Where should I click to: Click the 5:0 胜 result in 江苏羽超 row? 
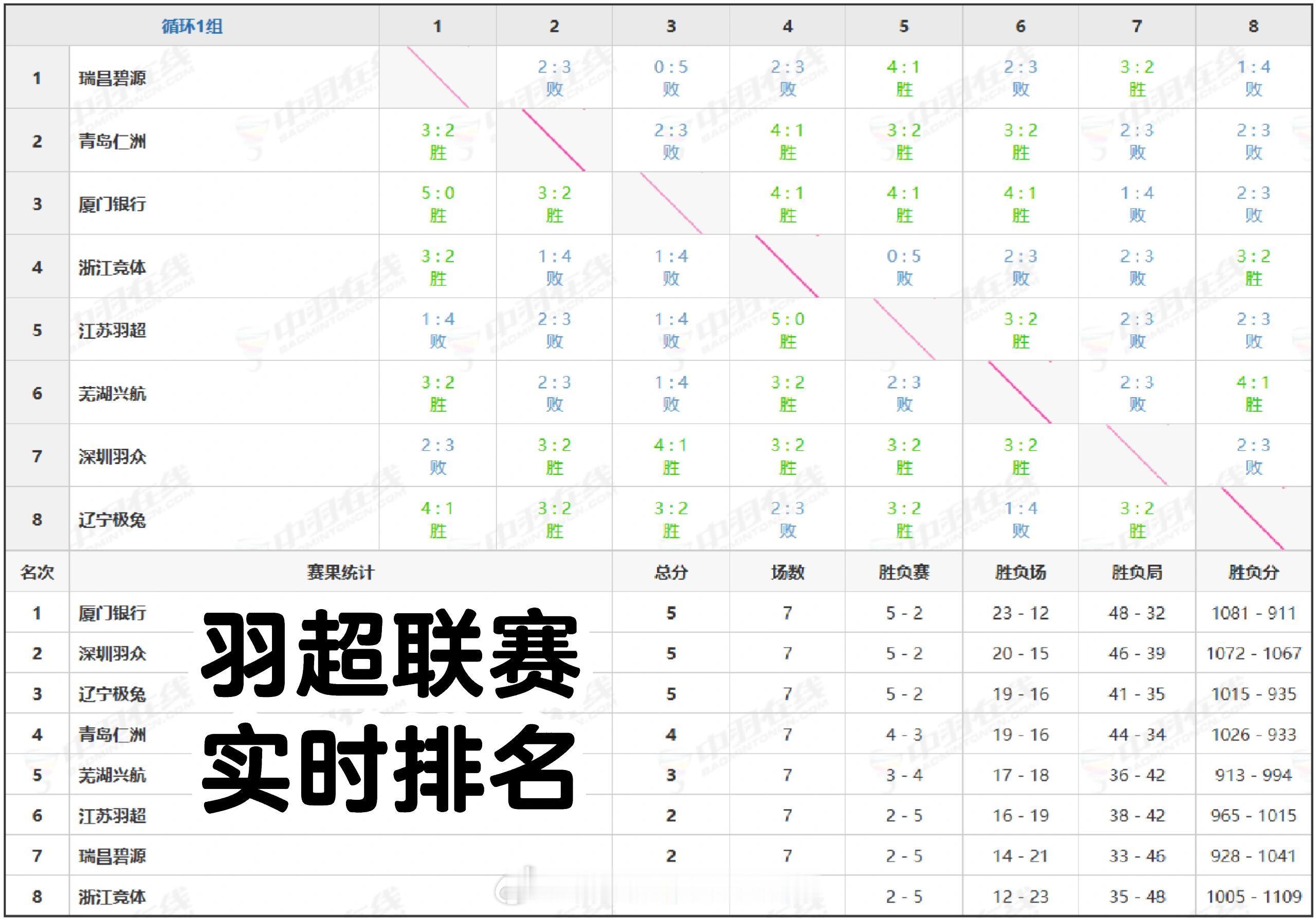click(787, 329)
